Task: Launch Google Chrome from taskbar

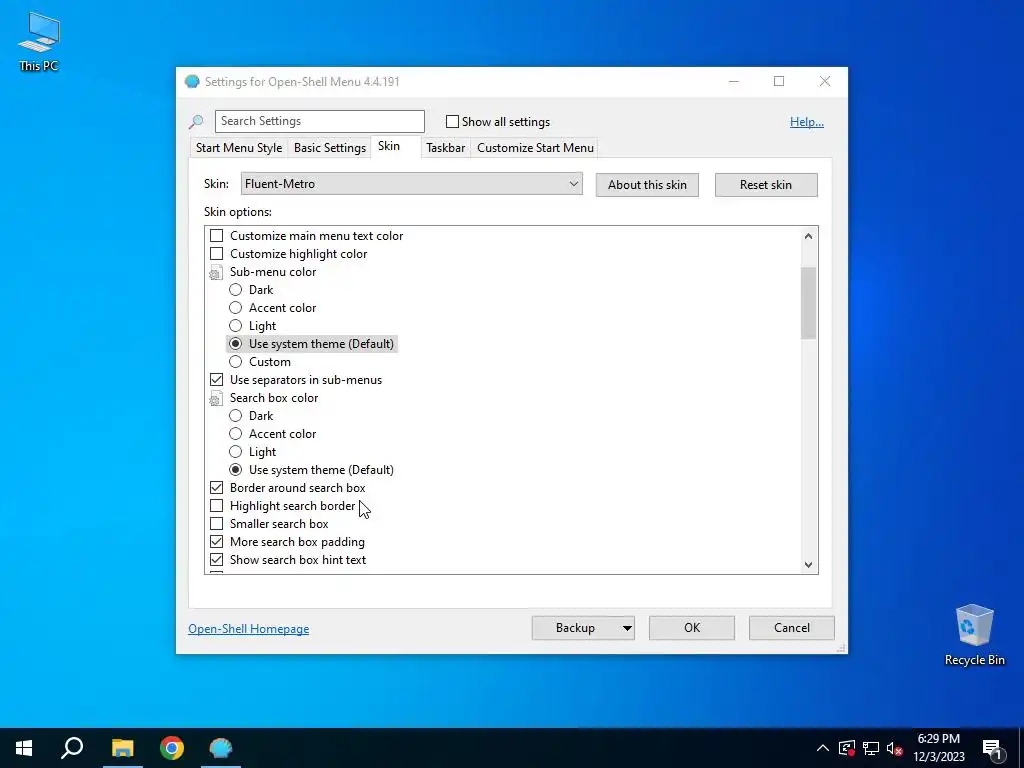Action: 172,748
